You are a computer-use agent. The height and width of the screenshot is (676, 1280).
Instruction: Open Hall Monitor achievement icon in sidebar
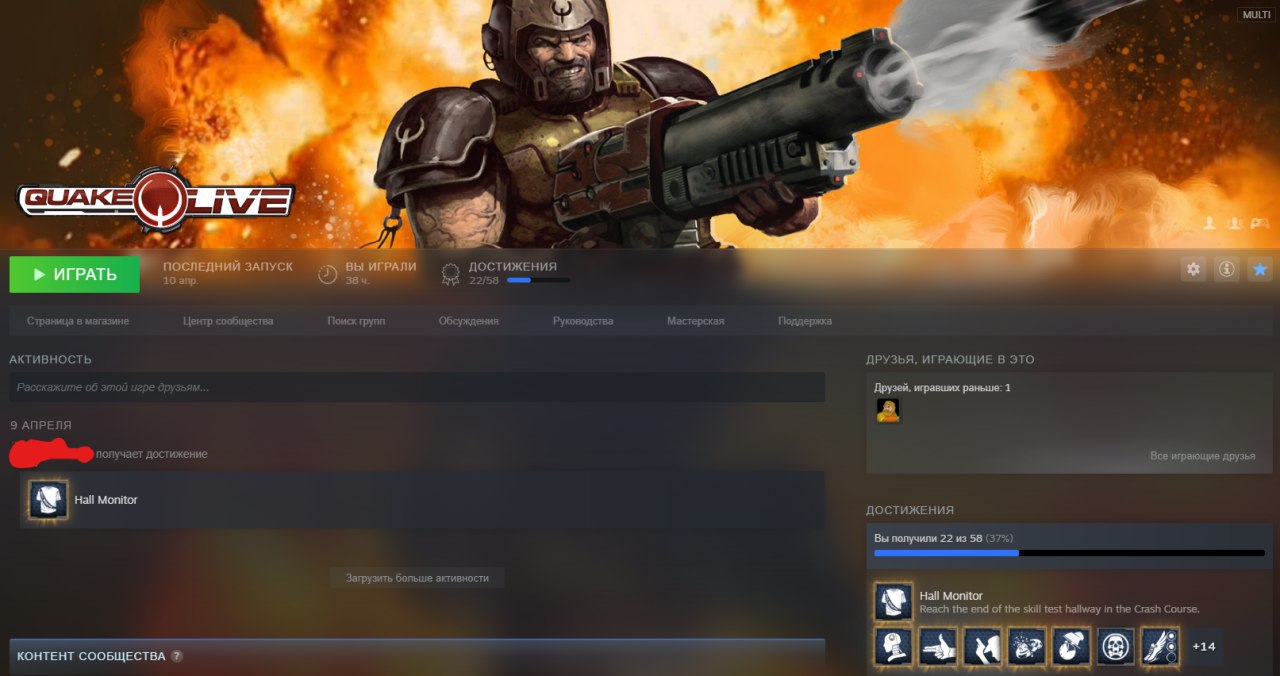coord(893,602)
